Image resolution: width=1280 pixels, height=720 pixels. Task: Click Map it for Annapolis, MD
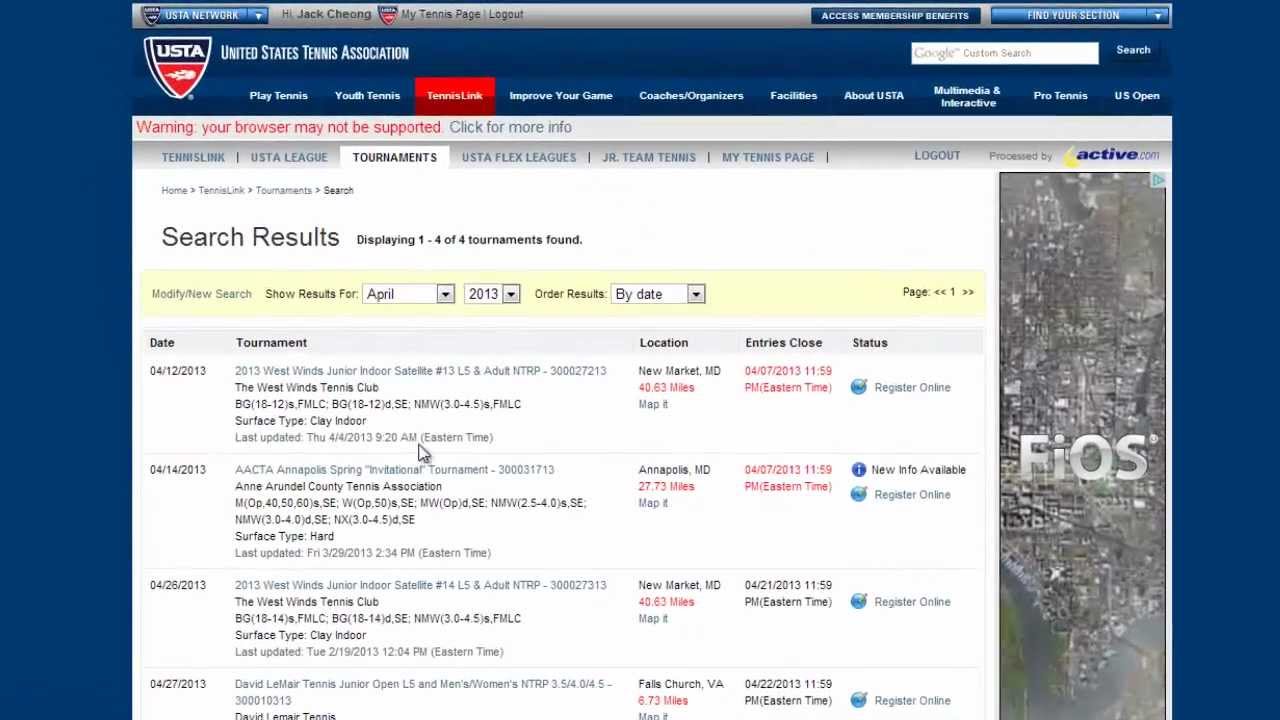coord(653,503)
